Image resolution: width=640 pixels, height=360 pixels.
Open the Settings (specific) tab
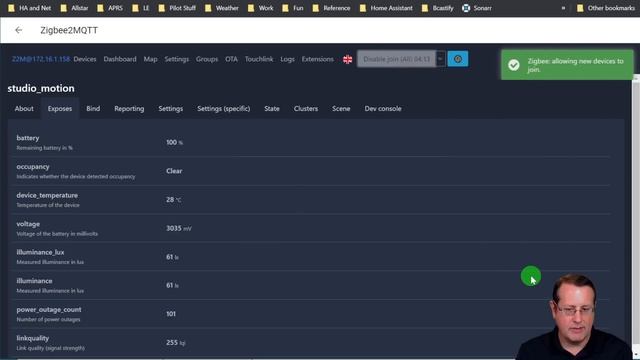224,109
